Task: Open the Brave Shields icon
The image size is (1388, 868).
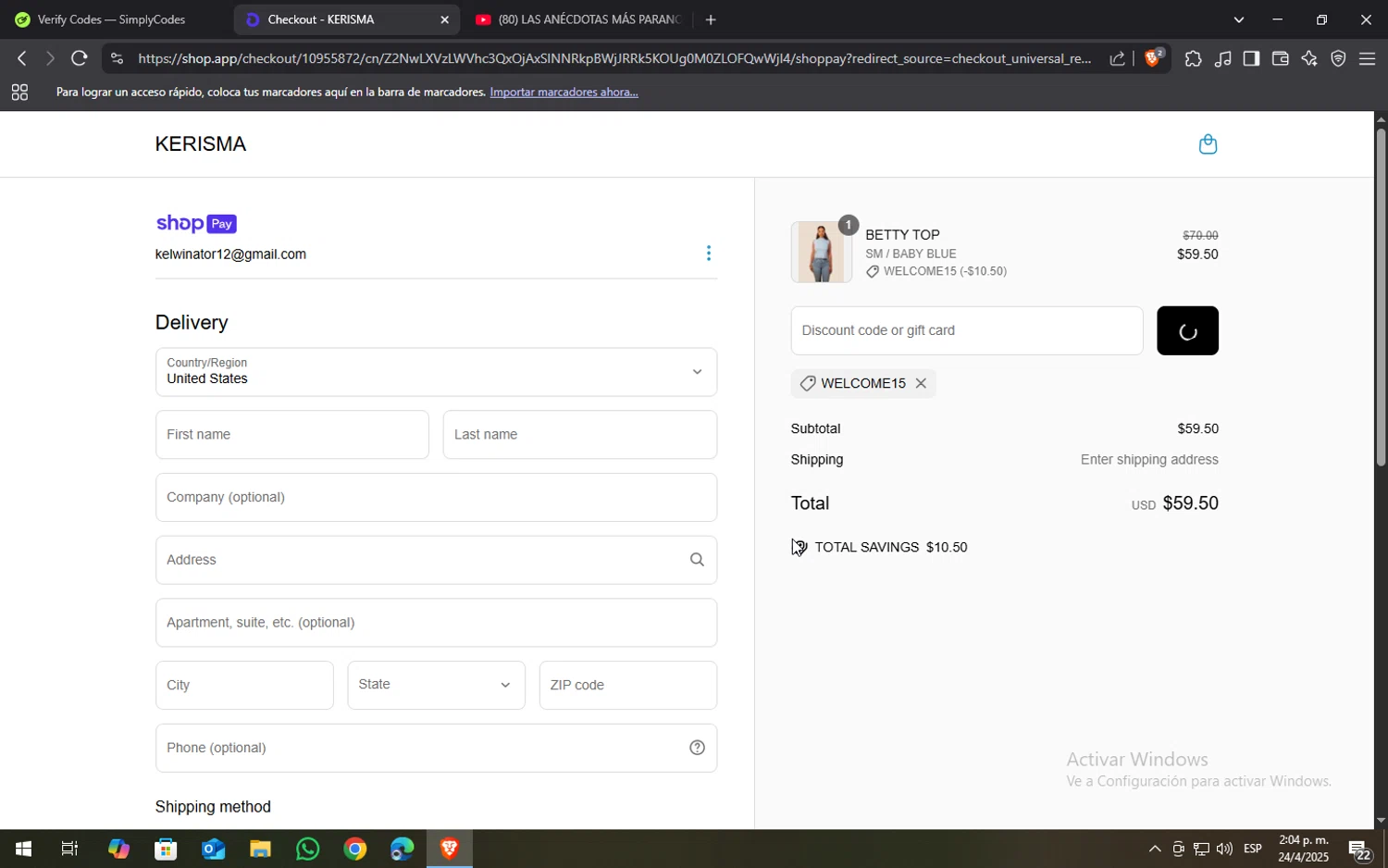Action: click(1153, 57)
